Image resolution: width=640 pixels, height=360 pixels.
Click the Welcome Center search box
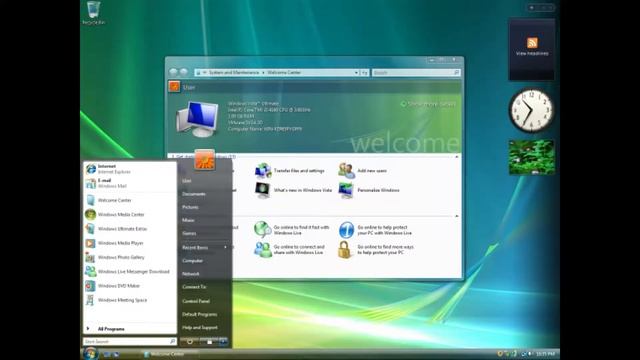pos(416,73)
